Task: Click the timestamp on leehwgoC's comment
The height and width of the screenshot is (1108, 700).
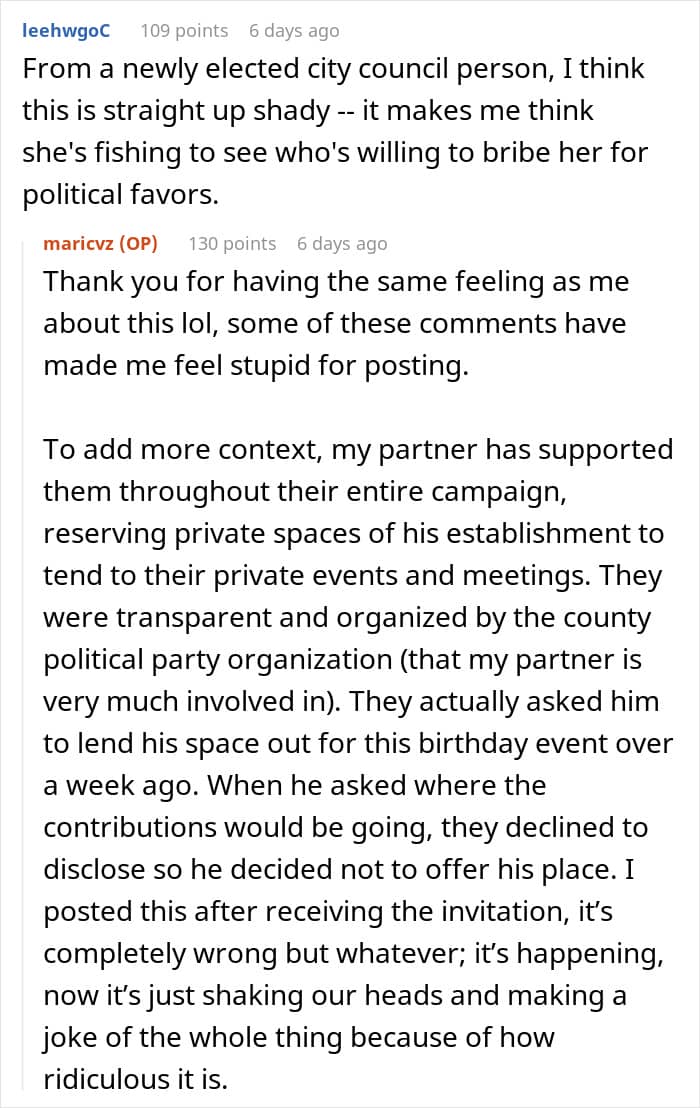Action: (294, 31)
